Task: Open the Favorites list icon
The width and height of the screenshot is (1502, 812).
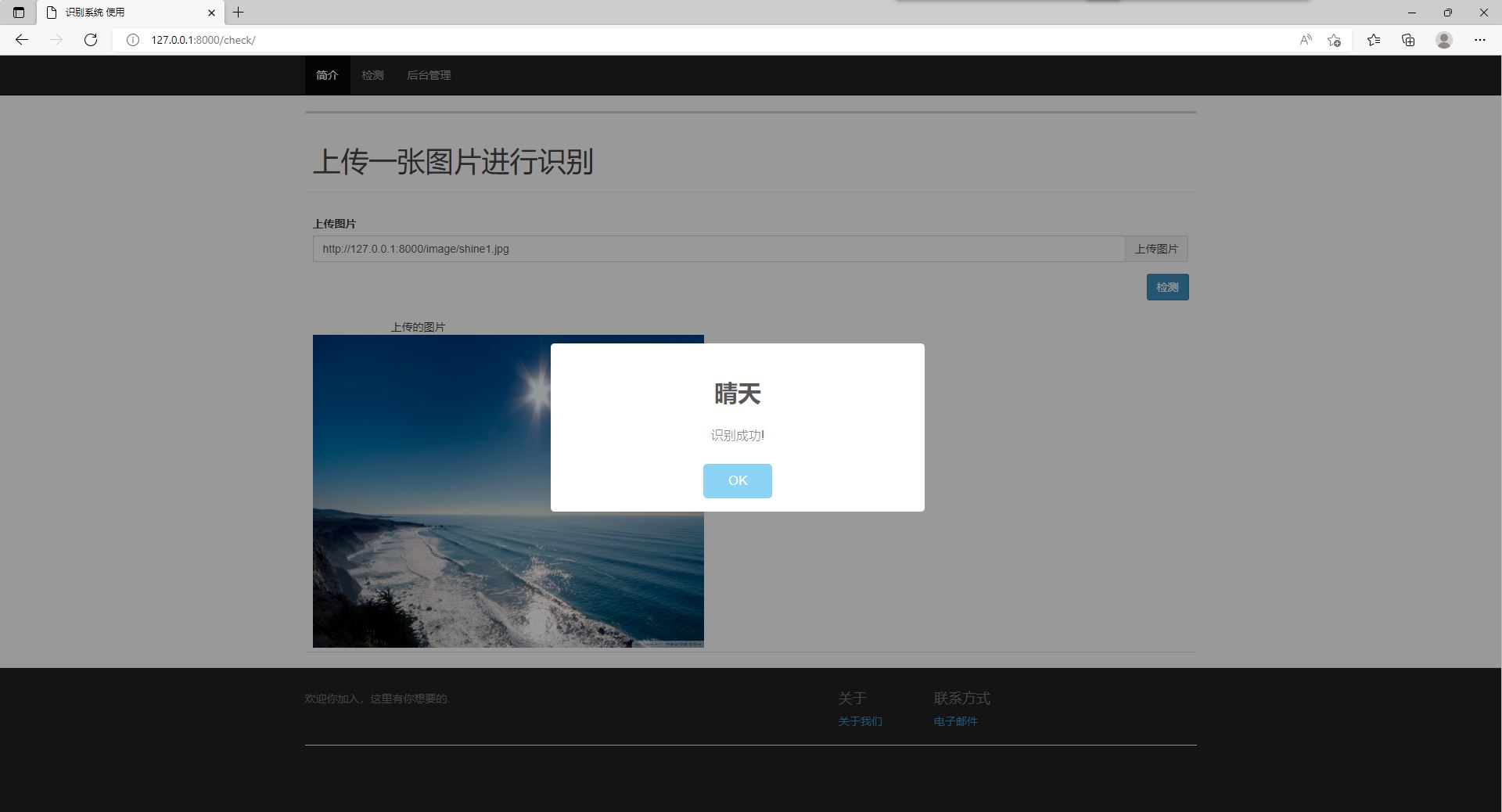Action: [1374, 40]
